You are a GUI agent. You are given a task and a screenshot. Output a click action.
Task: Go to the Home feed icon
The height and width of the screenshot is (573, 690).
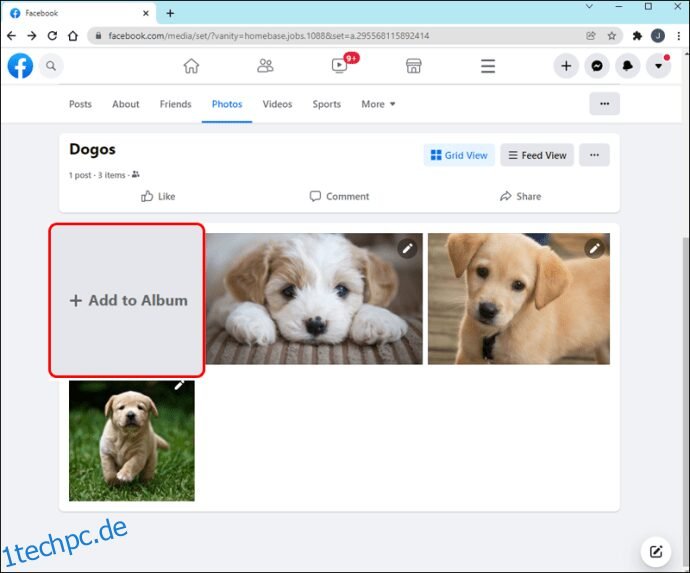pos(191,66)
